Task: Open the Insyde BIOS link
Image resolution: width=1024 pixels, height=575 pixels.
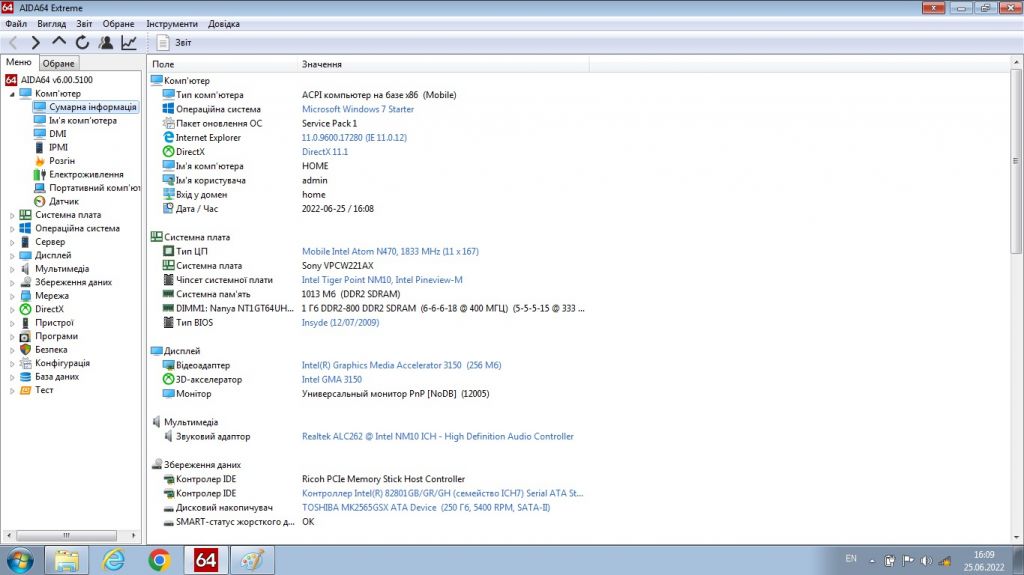Action: pyautogui.click(x=340, y=323)
